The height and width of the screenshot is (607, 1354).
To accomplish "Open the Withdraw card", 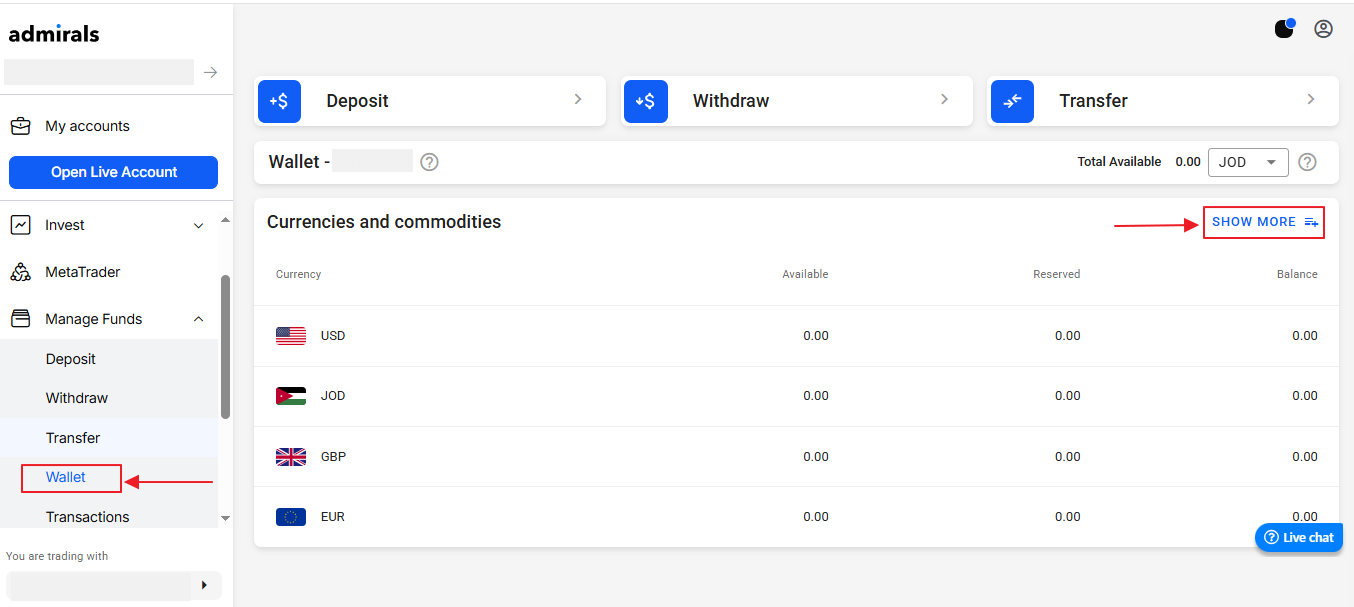I will click(797, 101).
